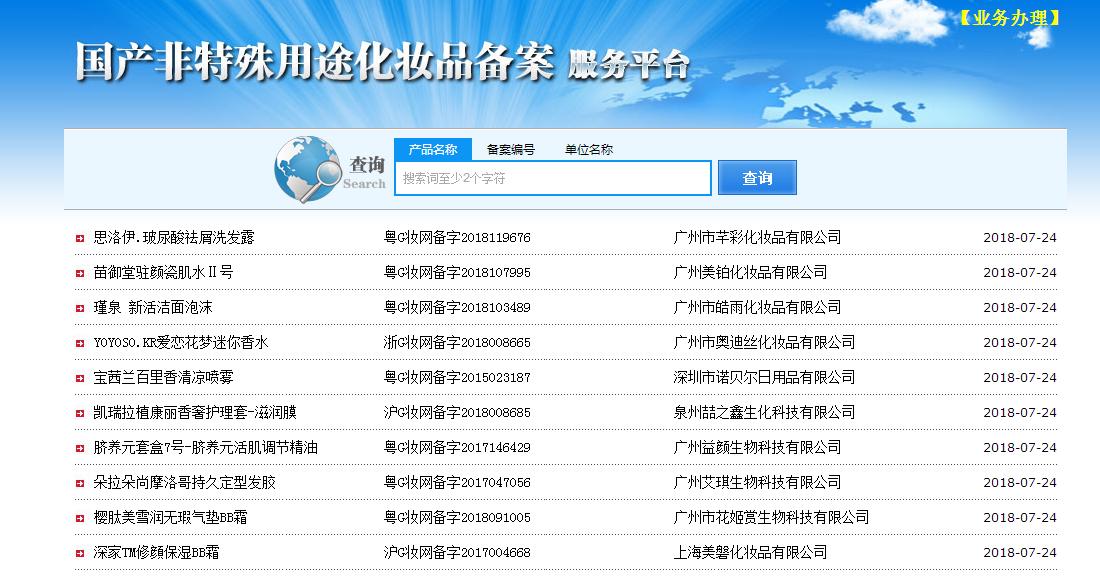Viewport: 1100px width, 576px height.
Task: Open product 深家TM修颜保湿BB霜
Action: coord(156,552)
